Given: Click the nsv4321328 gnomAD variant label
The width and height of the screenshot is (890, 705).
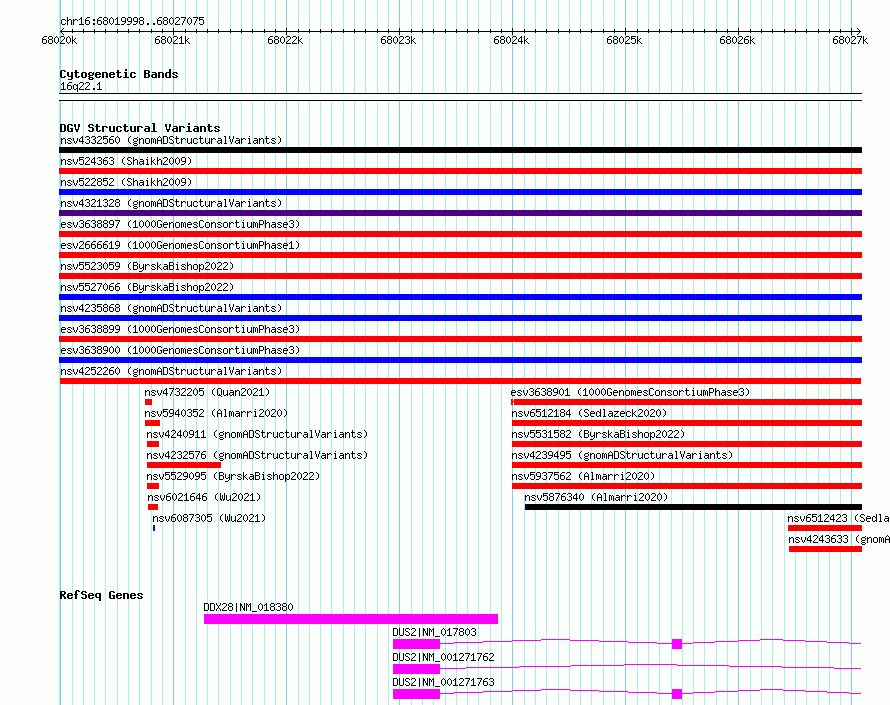Looking at the screenshot, I should (171, 203).
